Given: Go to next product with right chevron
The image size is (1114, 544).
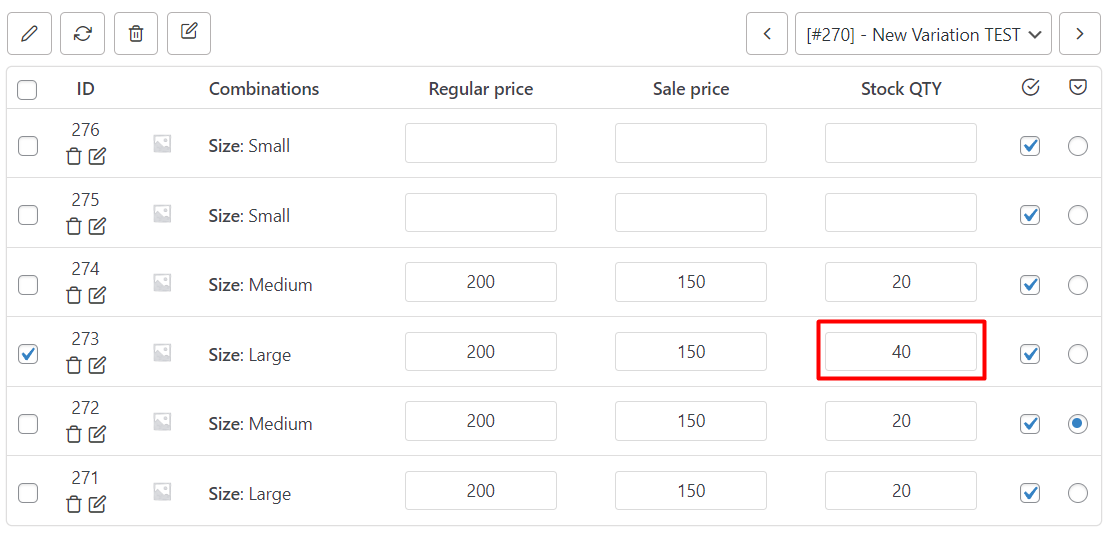Looking at the screenshot, I should [1079, 33].
